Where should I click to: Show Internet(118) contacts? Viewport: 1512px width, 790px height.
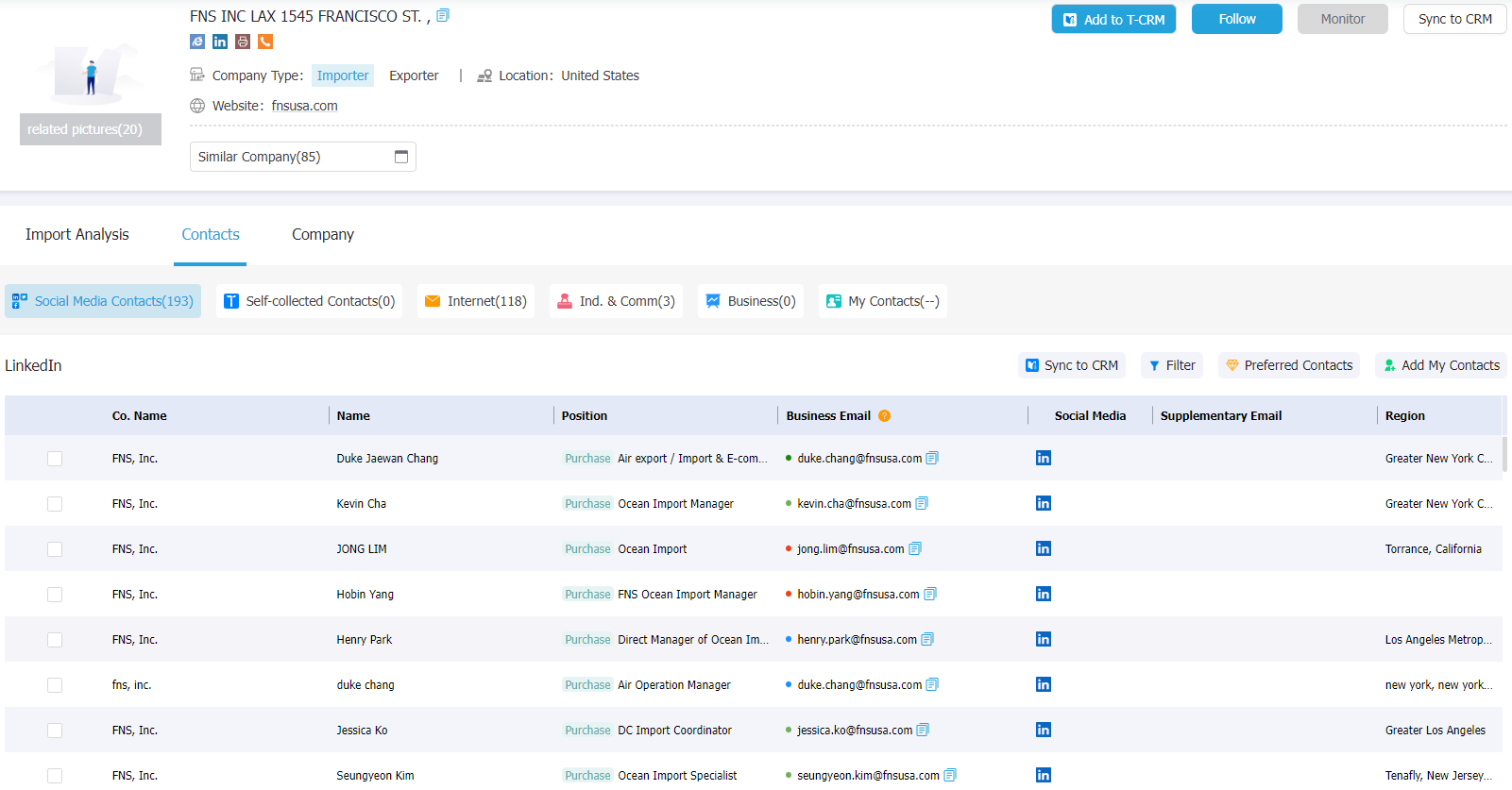pyautogui.click(x=476, y=301)
